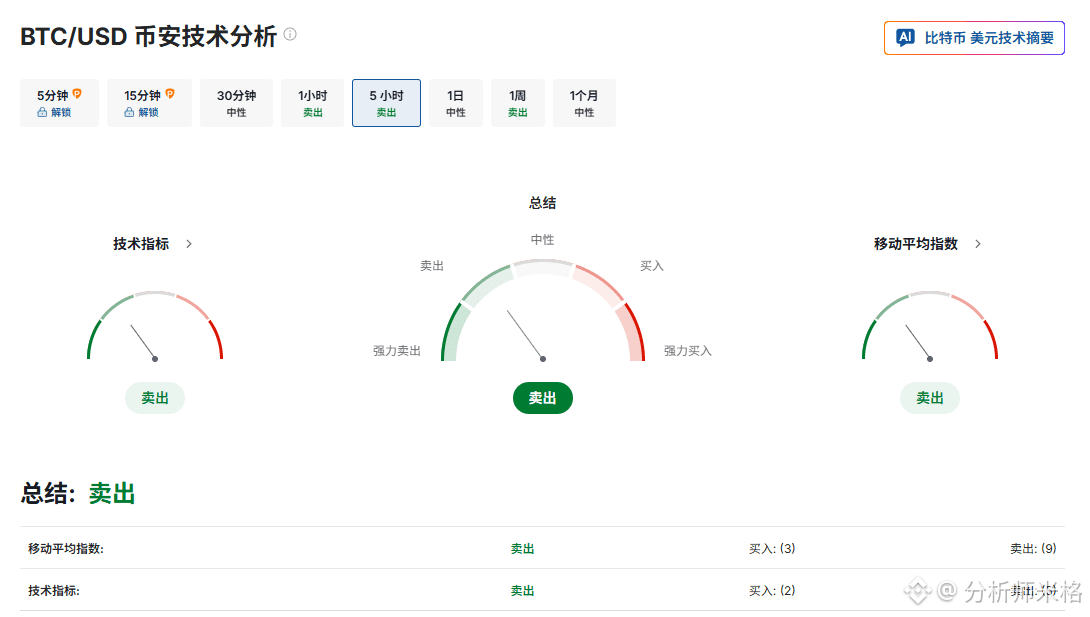
Task: Click the 技术指标 gauge dial on the left
Action: click(x=155, y=327)
